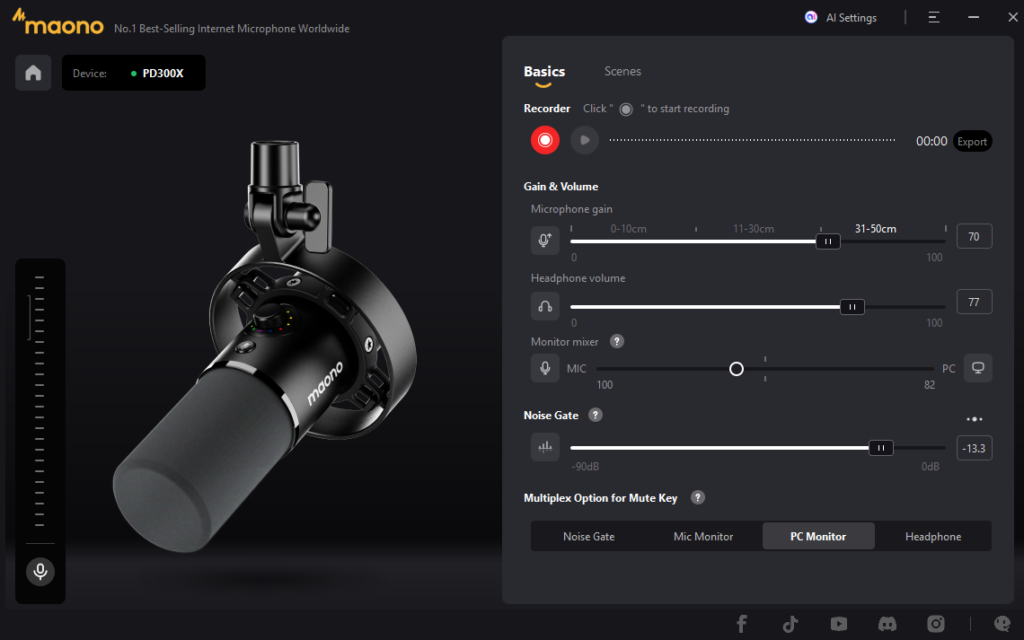Mute the mic using bottom-left microphone button

(x=40, y=571)
